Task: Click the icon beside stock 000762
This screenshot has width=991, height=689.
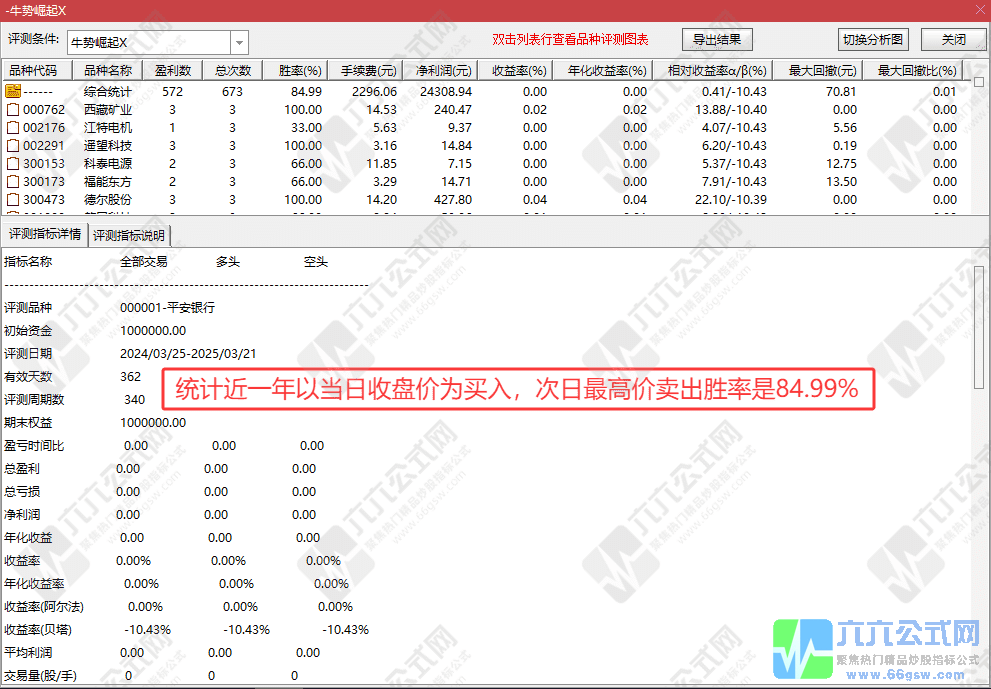Action: pos(13,109)
